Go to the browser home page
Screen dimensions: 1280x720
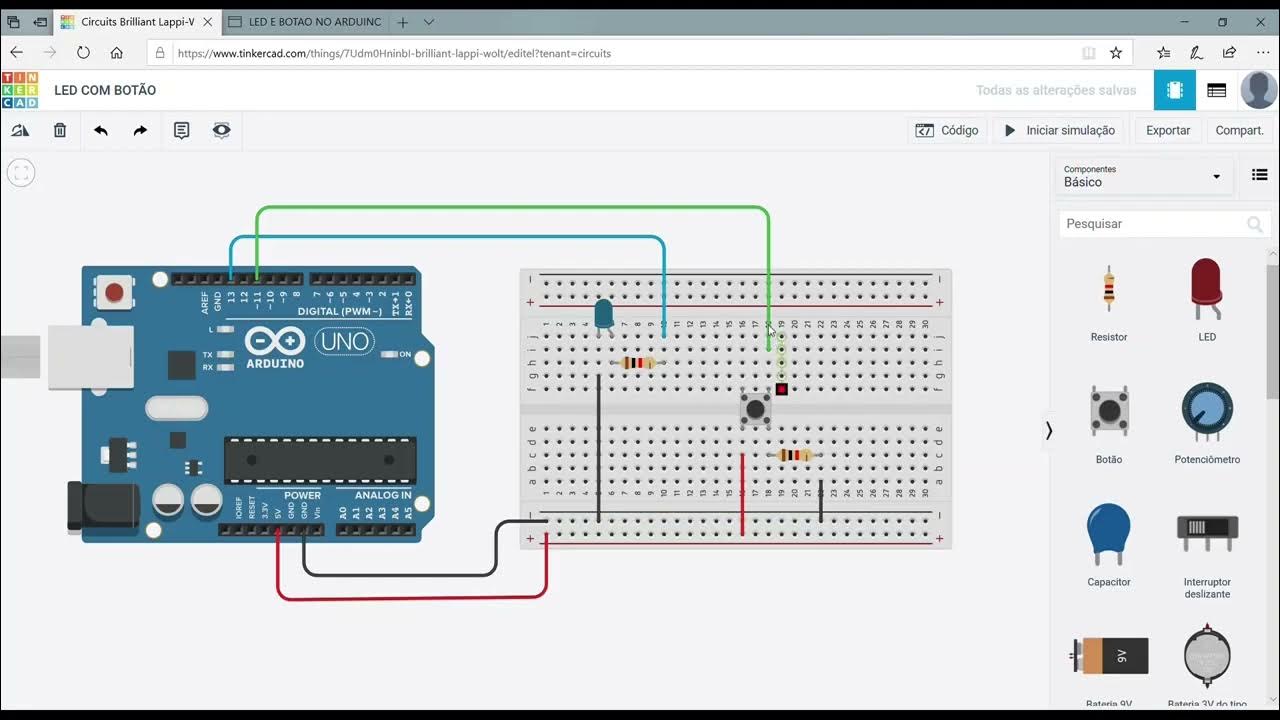pos(117,53)
